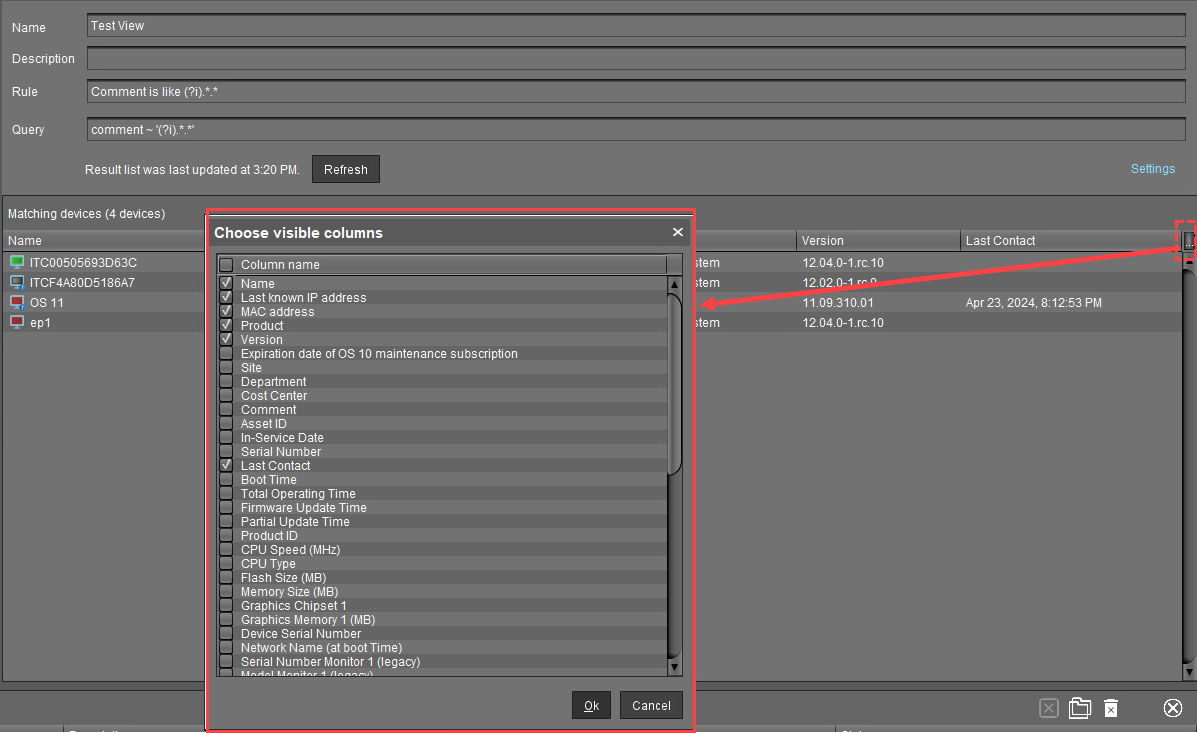Uncheck the Name column checkbox
Image resolution: width=1197 pixels, height=733 pixels.
tap(227, 283)
